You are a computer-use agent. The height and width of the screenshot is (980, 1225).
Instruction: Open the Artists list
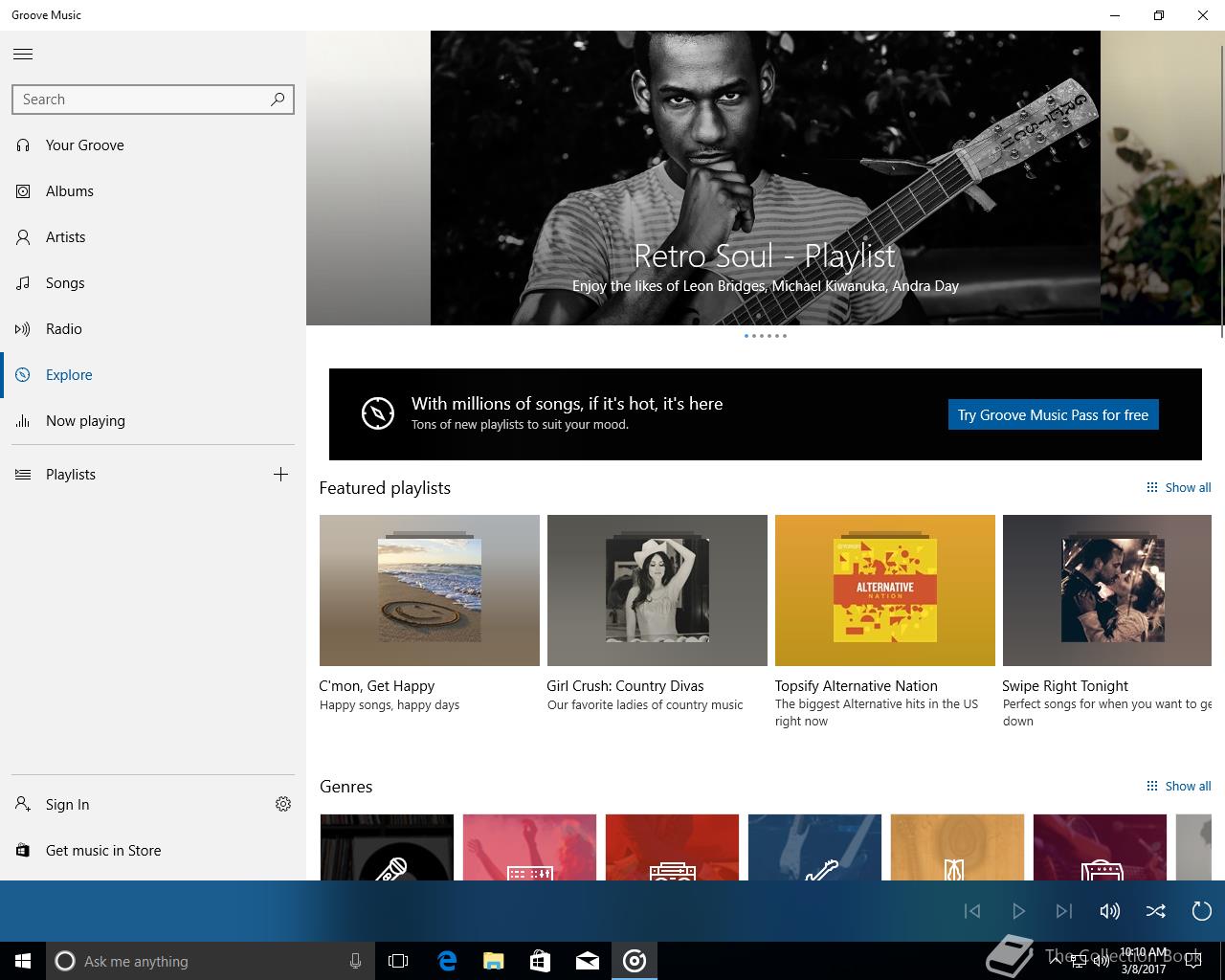point(153,237)
